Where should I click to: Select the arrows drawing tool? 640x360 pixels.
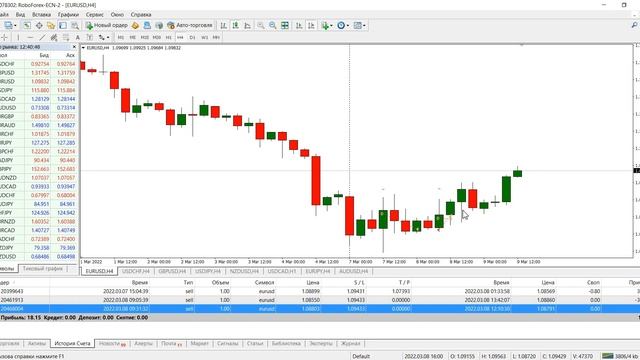(x=102, y=37)
